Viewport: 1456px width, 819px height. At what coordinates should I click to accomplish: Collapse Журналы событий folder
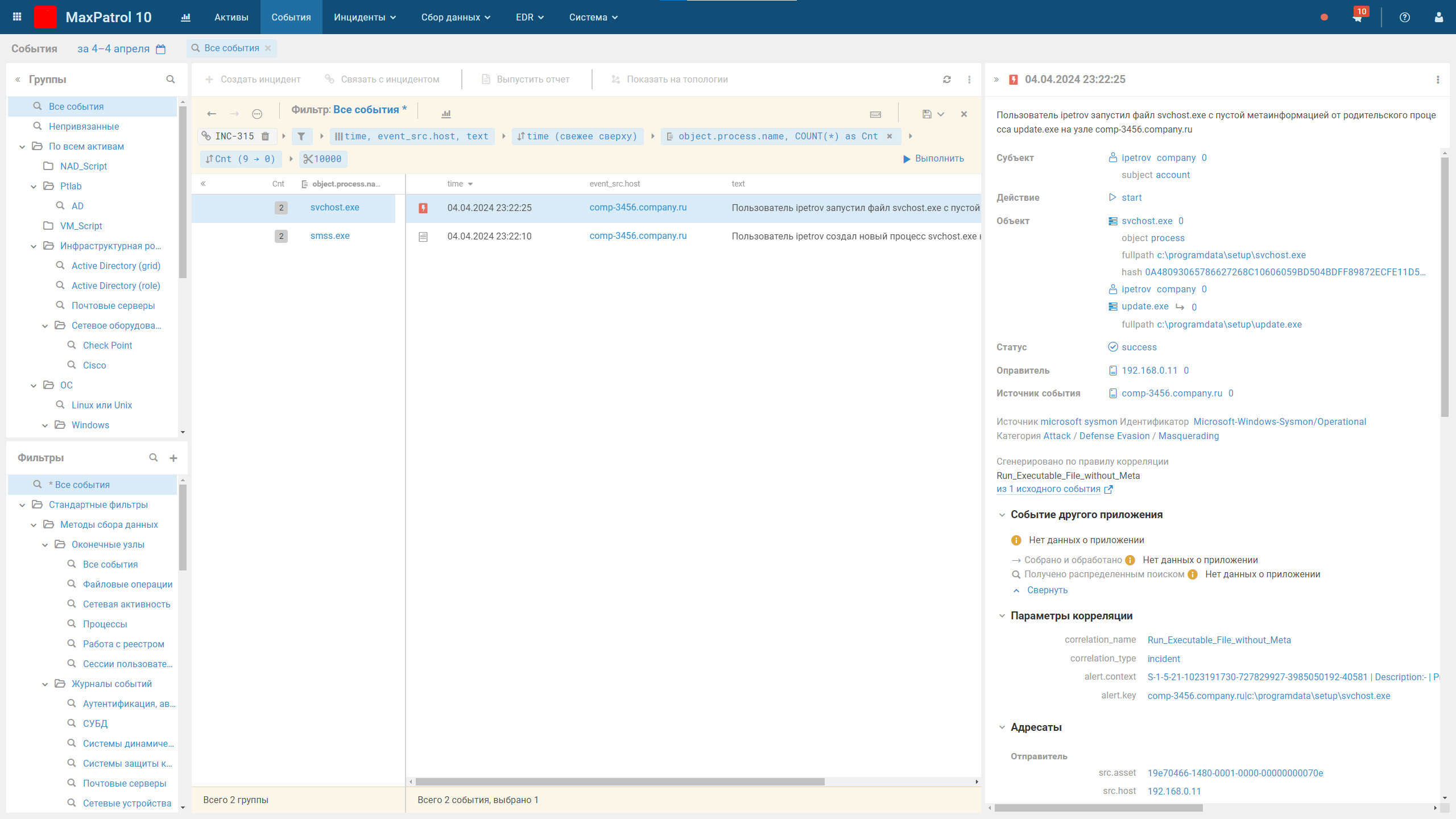point(45,684)
